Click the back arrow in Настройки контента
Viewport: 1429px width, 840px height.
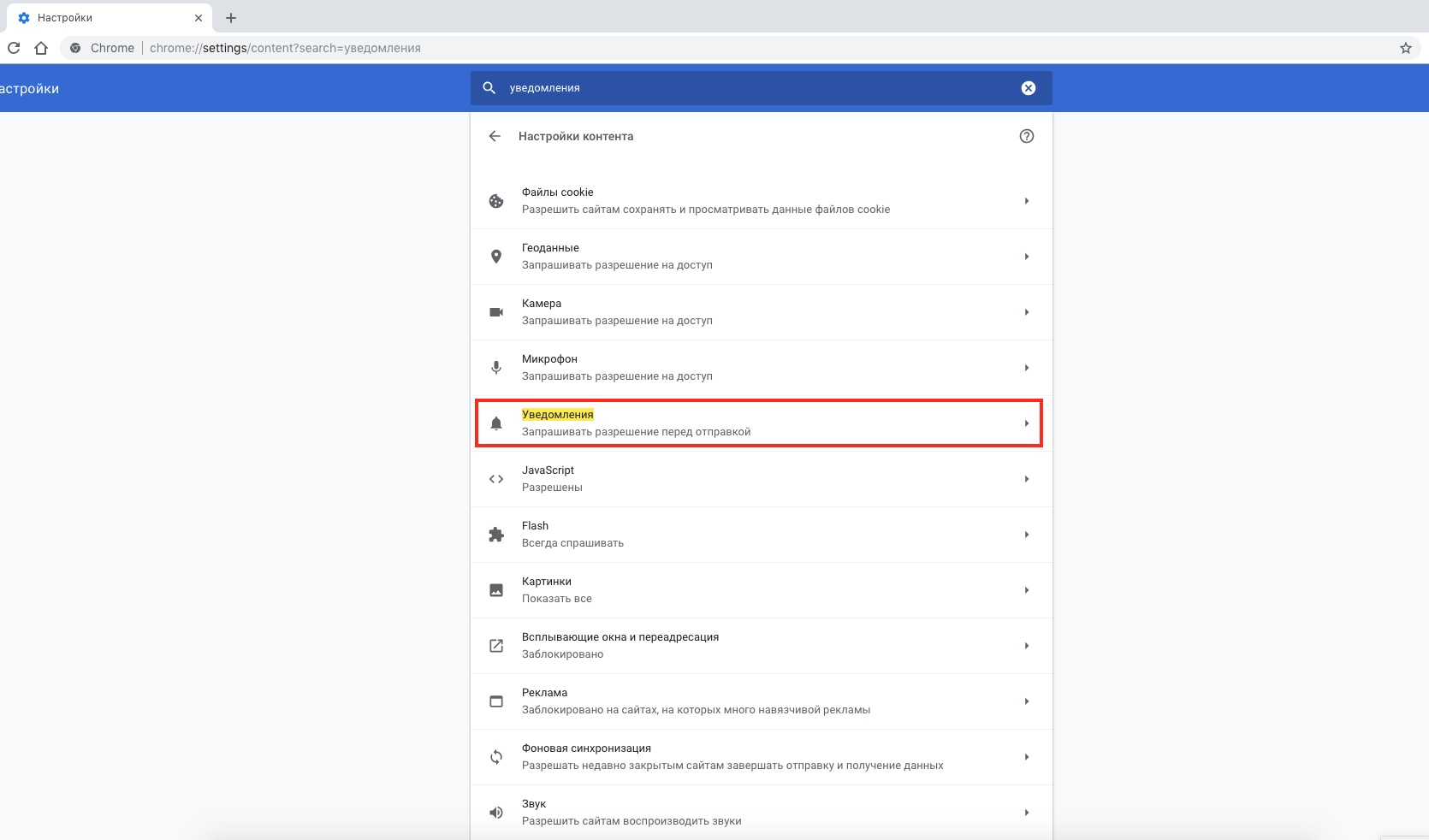coord(495,136)
